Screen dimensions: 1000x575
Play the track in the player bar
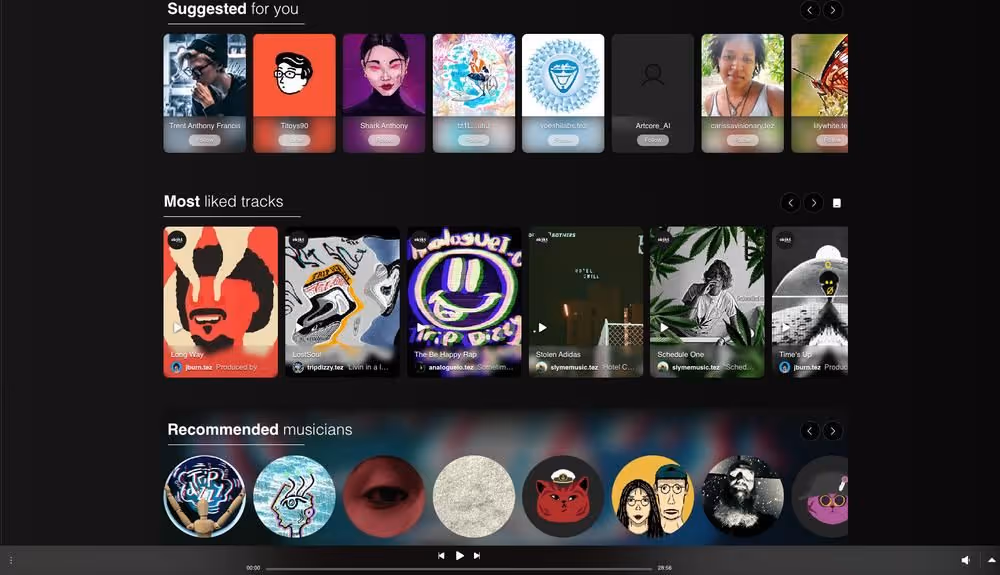coord(460,555)
